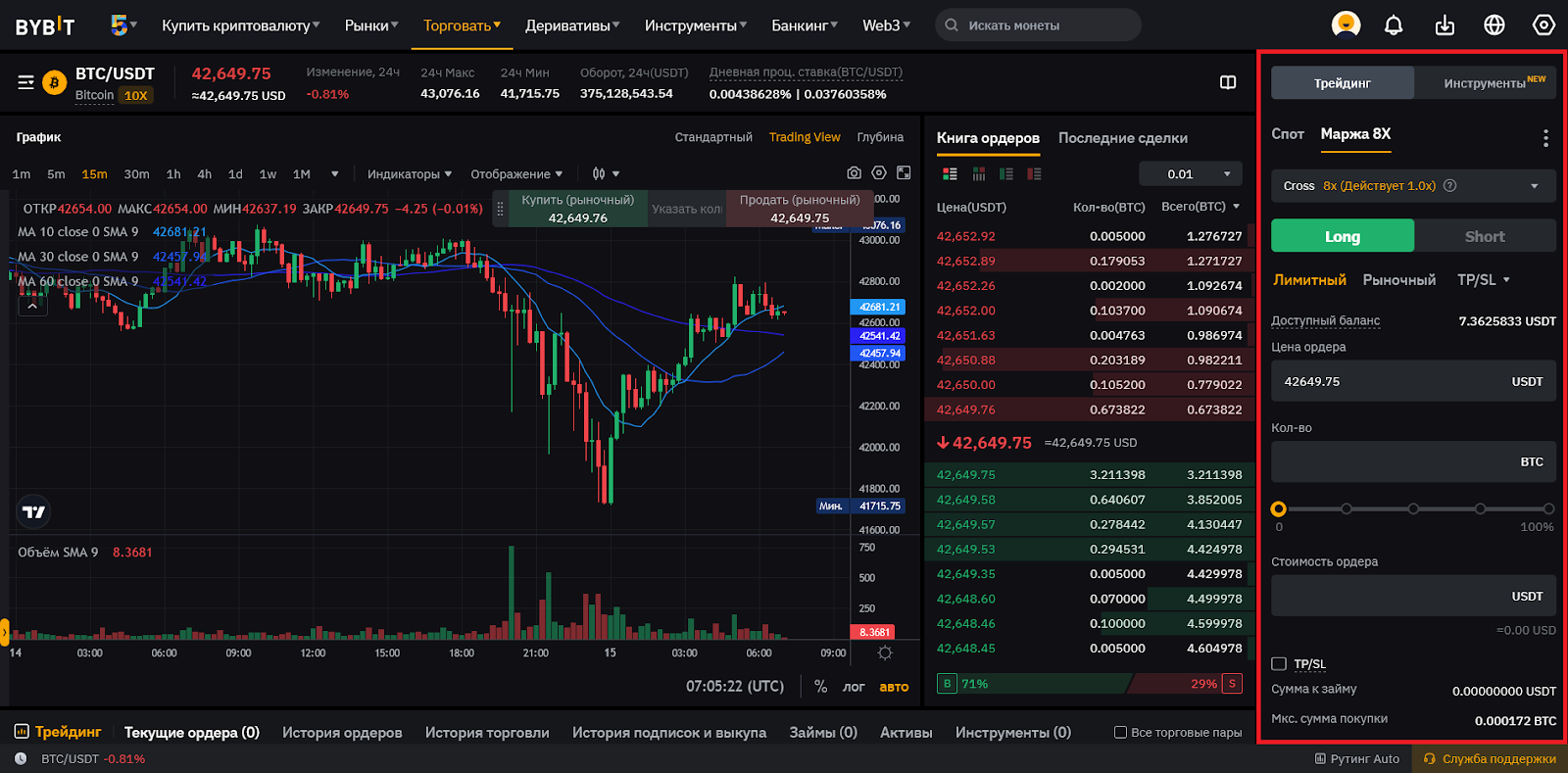The width and height of the screenshot is (1568, 773).
Task: Click the orange Bitcoin coin icon
Action: pyautogui.click(x=54, y=82)
